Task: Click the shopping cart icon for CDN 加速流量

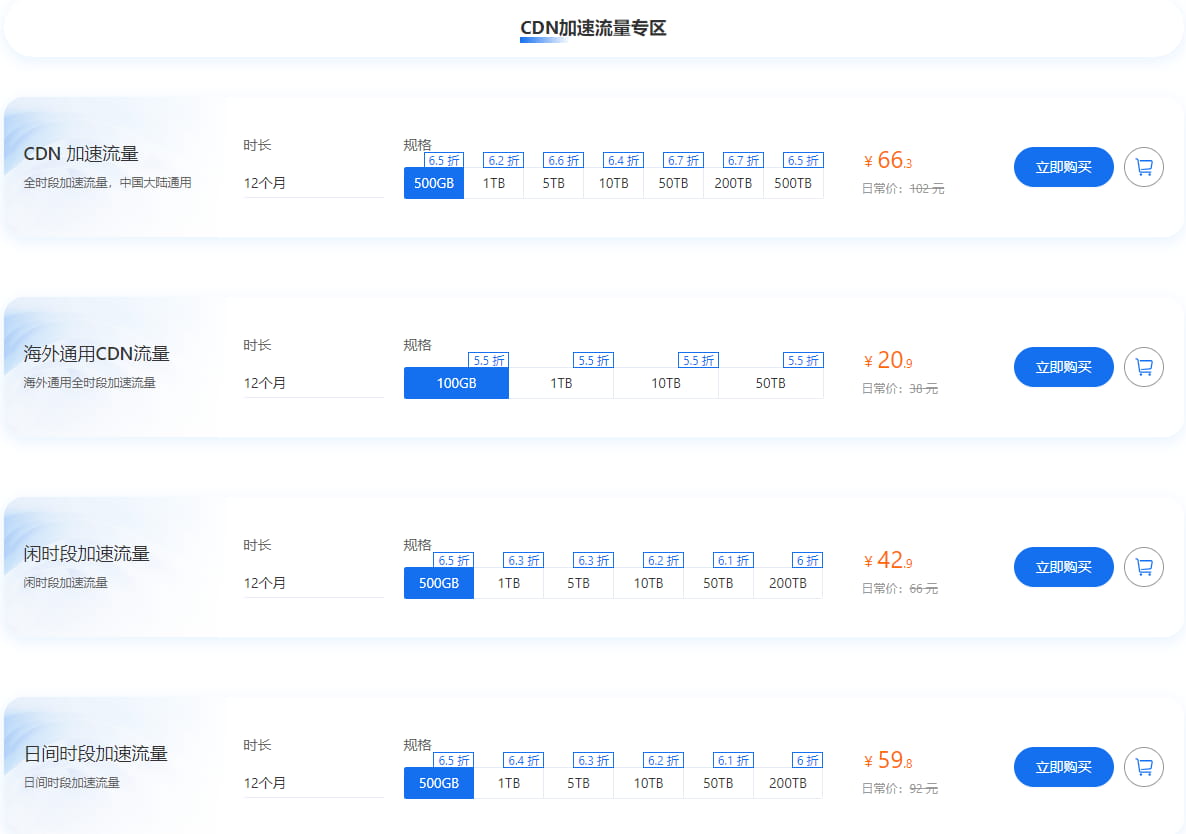Action: 1143,167
